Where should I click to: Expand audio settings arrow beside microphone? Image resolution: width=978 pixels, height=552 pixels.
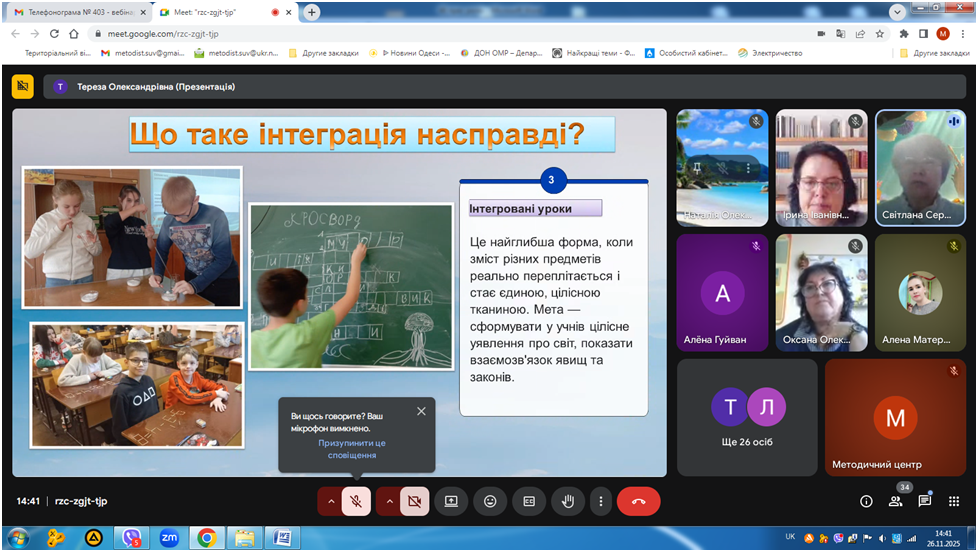point(329,501)
